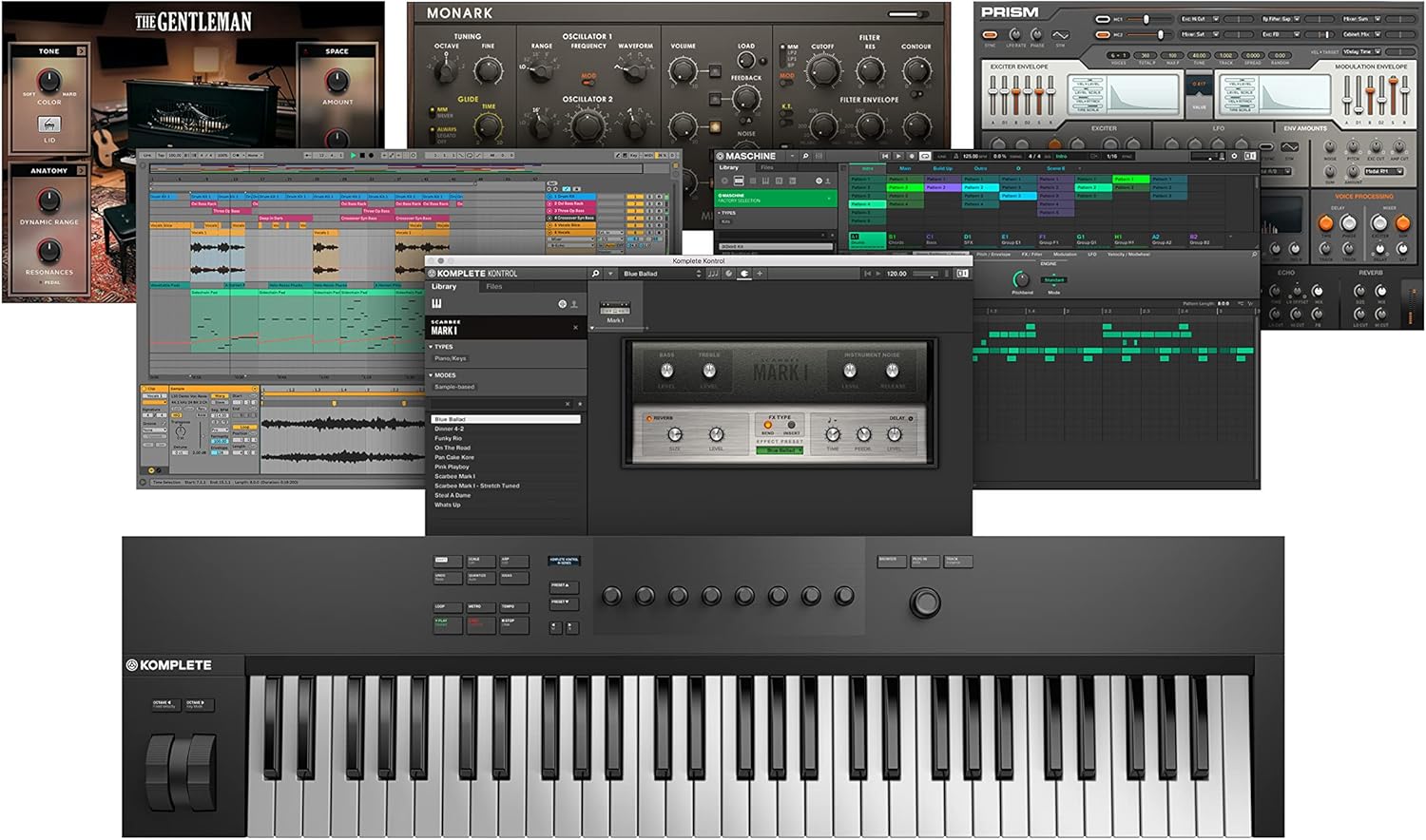Enable the Reverb power toggle
This screenshot has width=1426, height=840.
pos(649,418)
